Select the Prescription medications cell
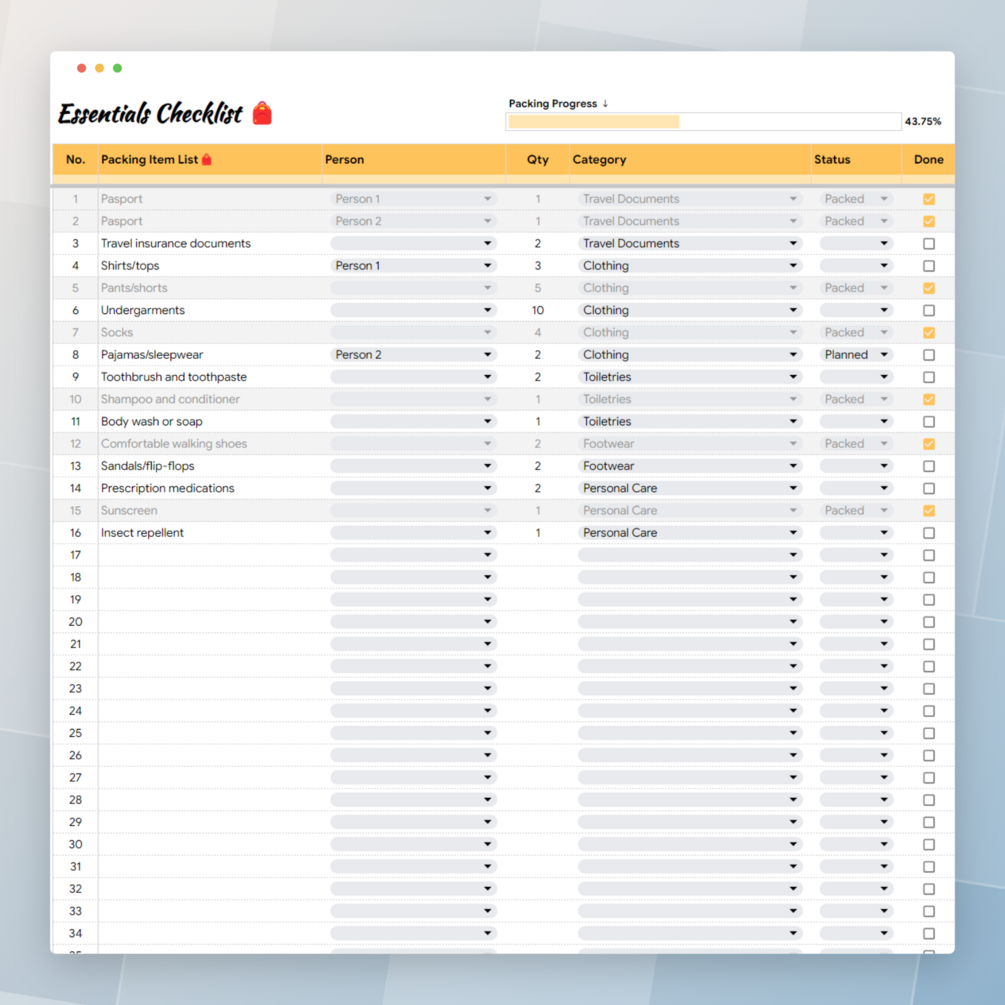This screenshot has height=1005, width=1005. (210, 488)
